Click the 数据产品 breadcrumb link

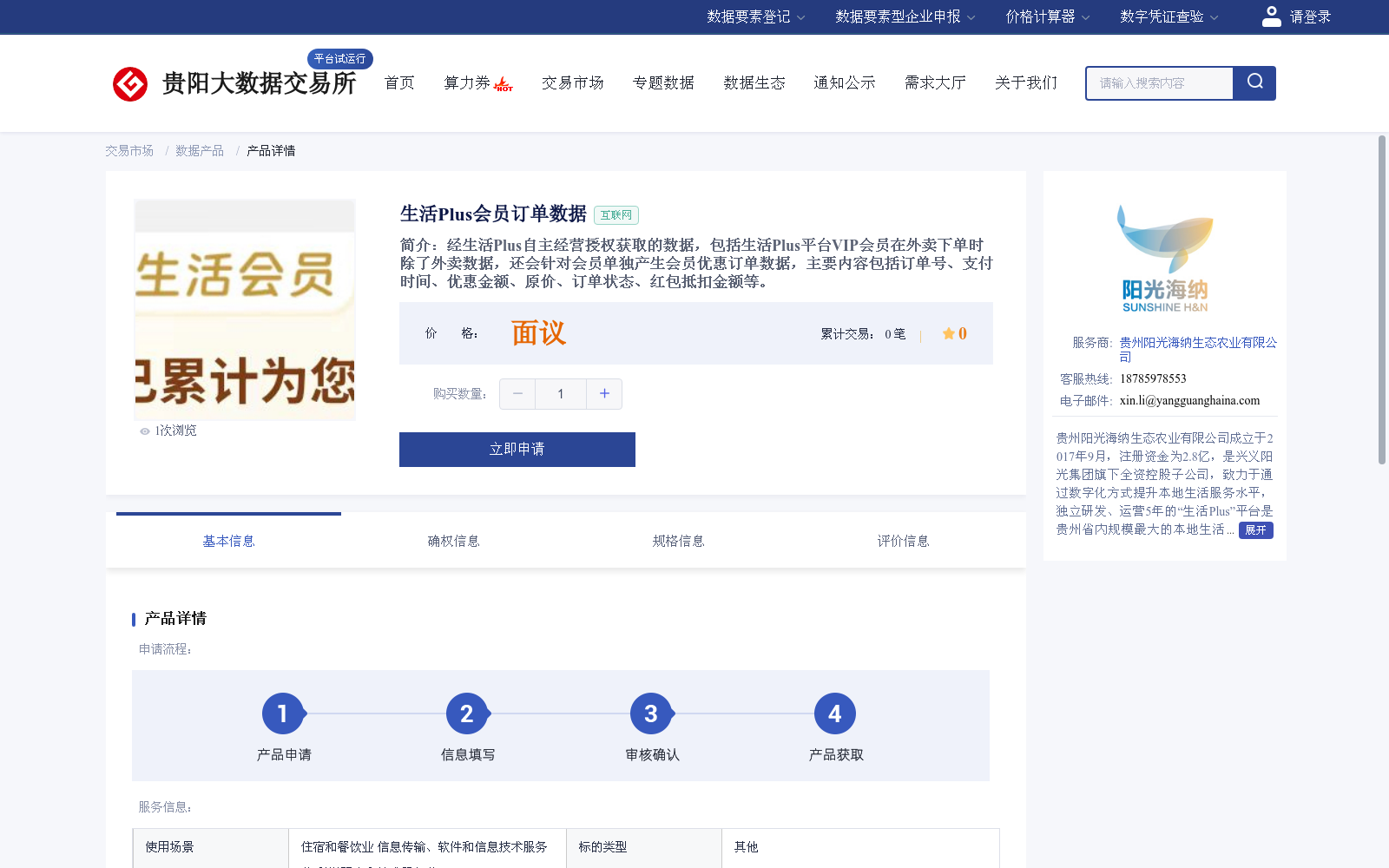(200, 151)
